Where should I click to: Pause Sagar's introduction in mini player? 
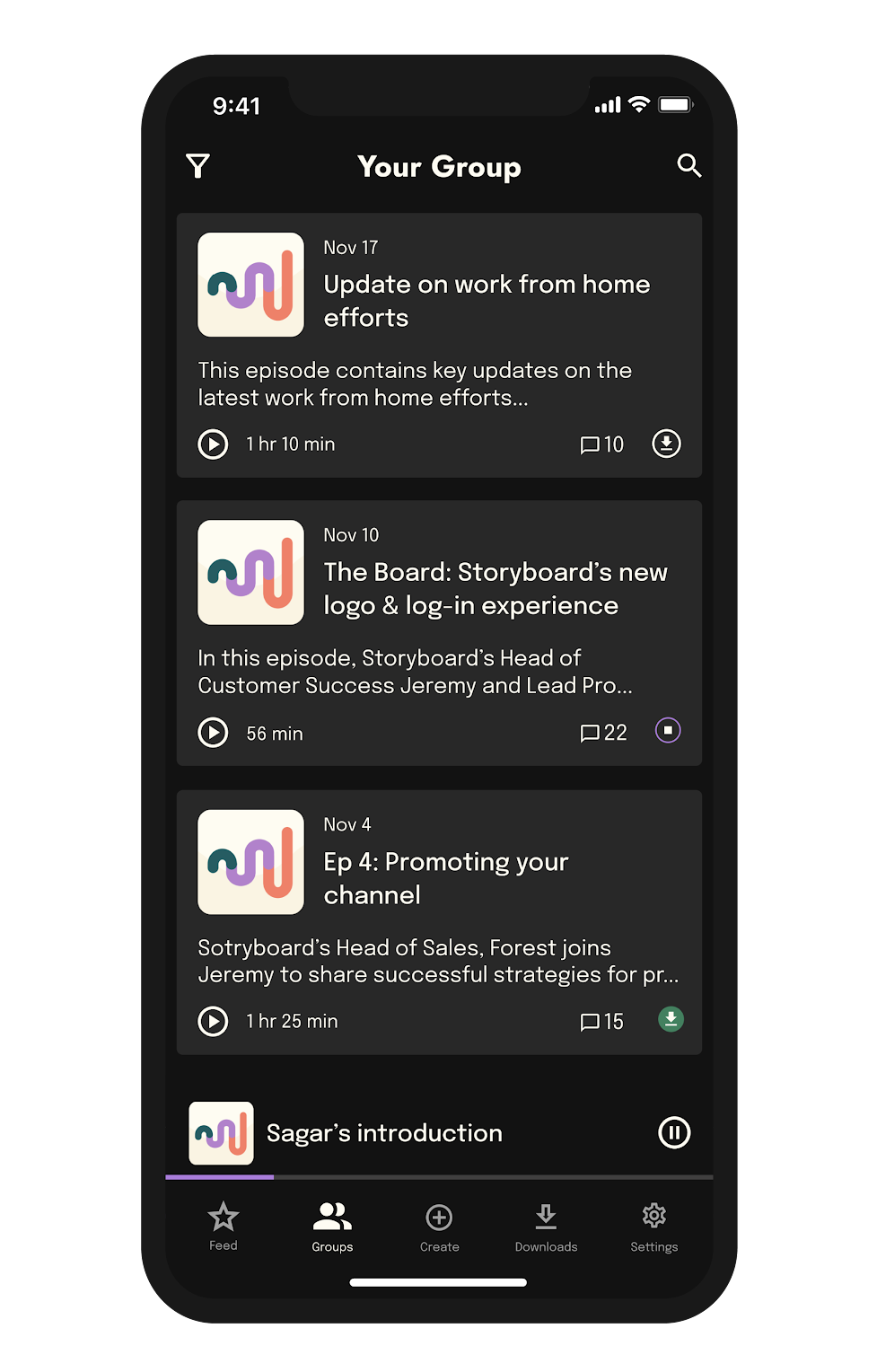[674, 1132]
